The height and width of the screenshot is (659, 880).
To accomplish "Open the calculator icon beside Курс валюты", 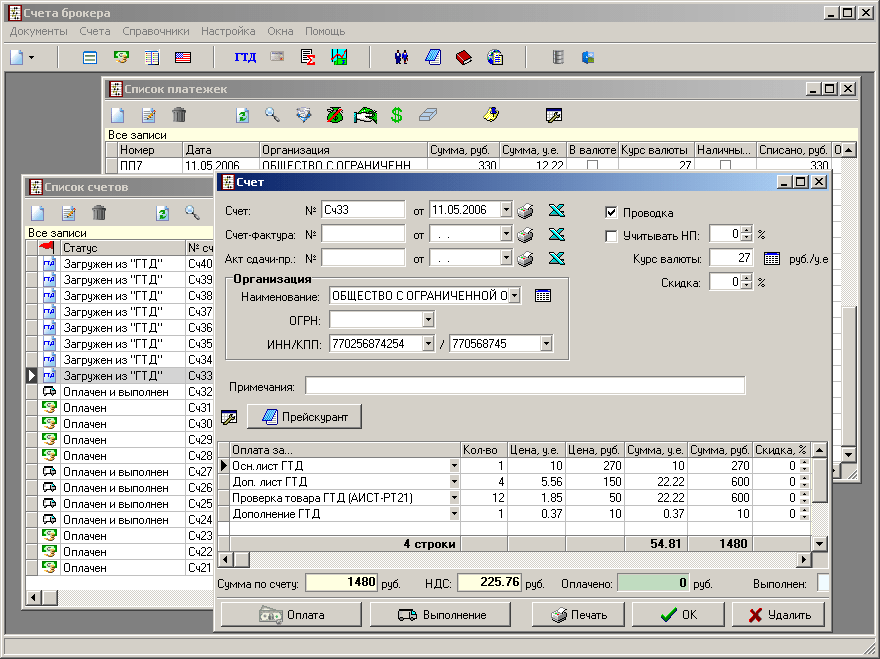I will coord(771,258).
